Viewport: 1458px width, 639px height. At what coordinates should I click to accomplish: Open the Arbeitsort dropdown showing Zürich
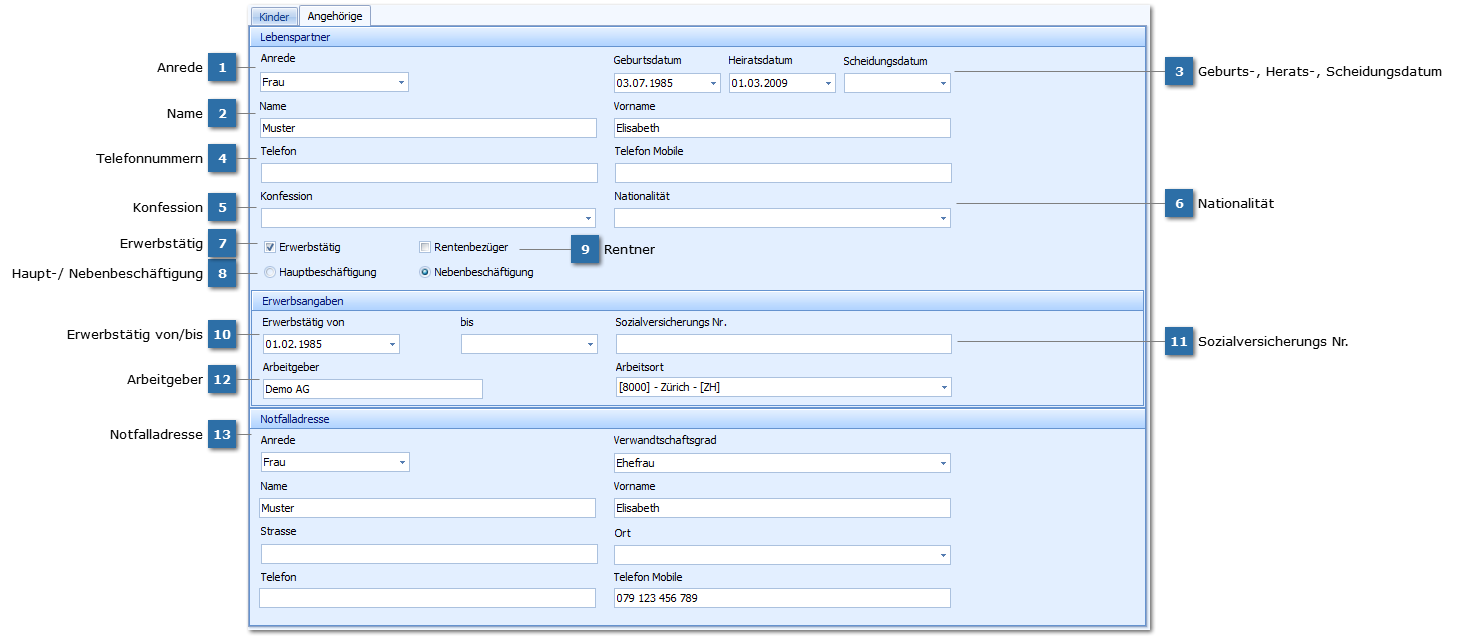pyautogui.click(x=942, y=387)
